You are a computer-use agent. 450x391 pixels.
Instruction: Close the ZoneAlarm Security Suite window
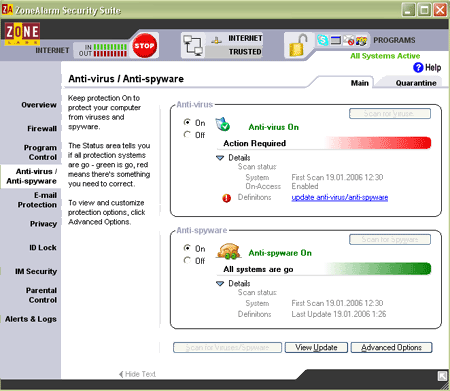(x=440, y=10)
